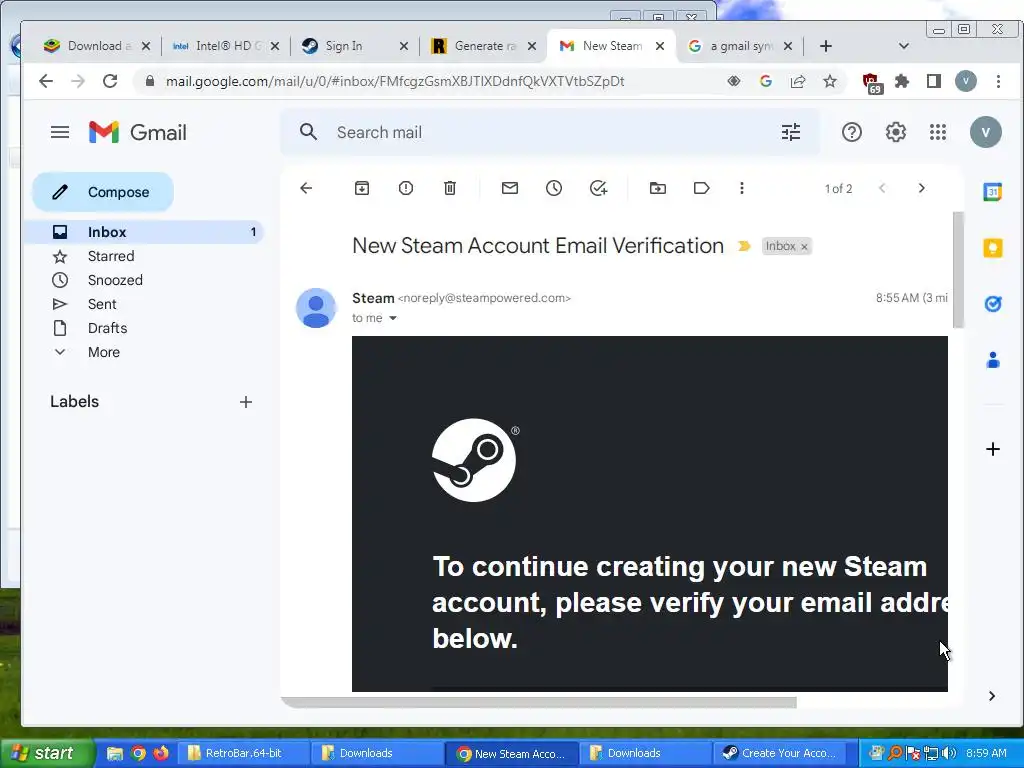1024x768 pixels.
Task: Delete this email with trash icon
Action: [x=450, y=189]
